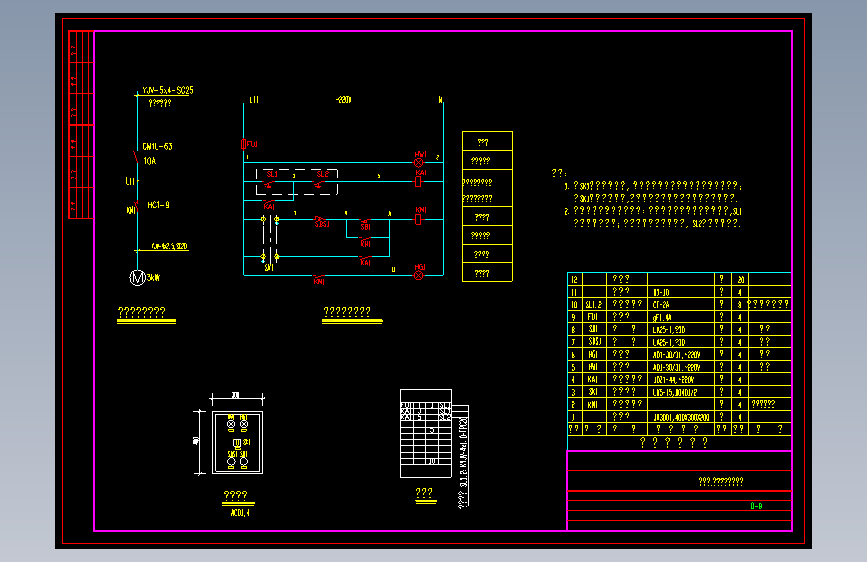
Task: Click the SB1 cell in parts table
Action: click(592, 330)
